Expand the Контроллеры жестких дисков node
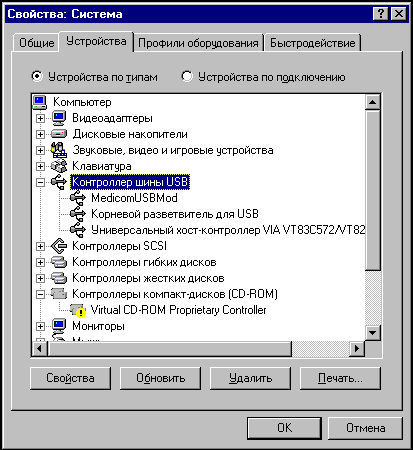Image resolution: width=413 pixels, height=450 pixels. pyautogui.click(x=40, y=278)
